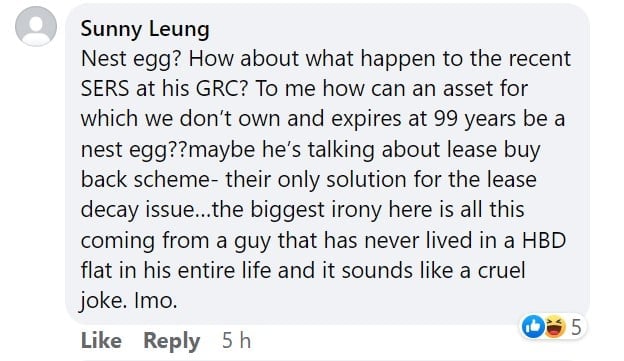Click the blue thumbs-up reaction icon
This screenshot has height=361, width=624.
click(x=533, y=327)
